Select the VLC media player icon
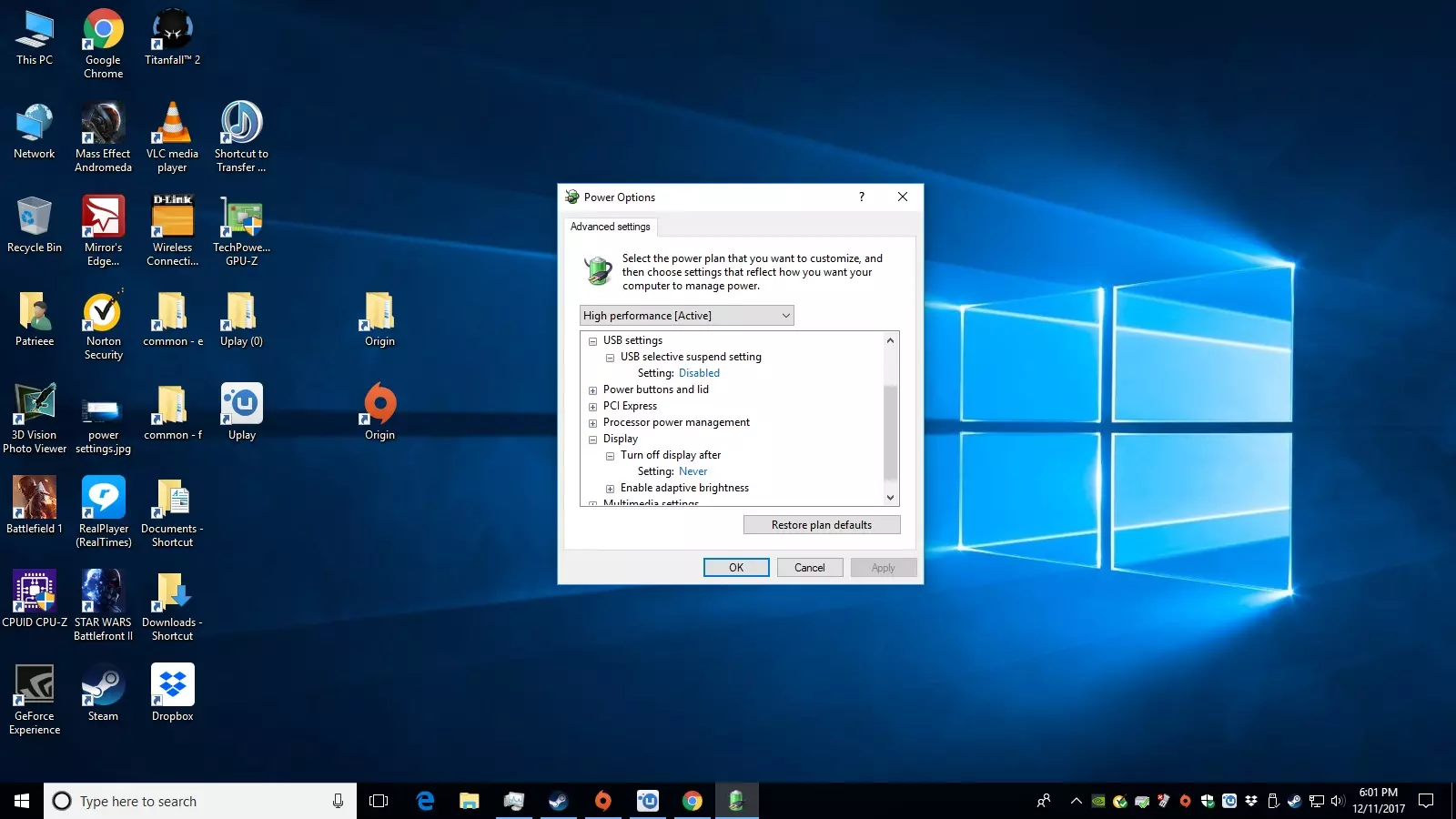 pos(172,125)
